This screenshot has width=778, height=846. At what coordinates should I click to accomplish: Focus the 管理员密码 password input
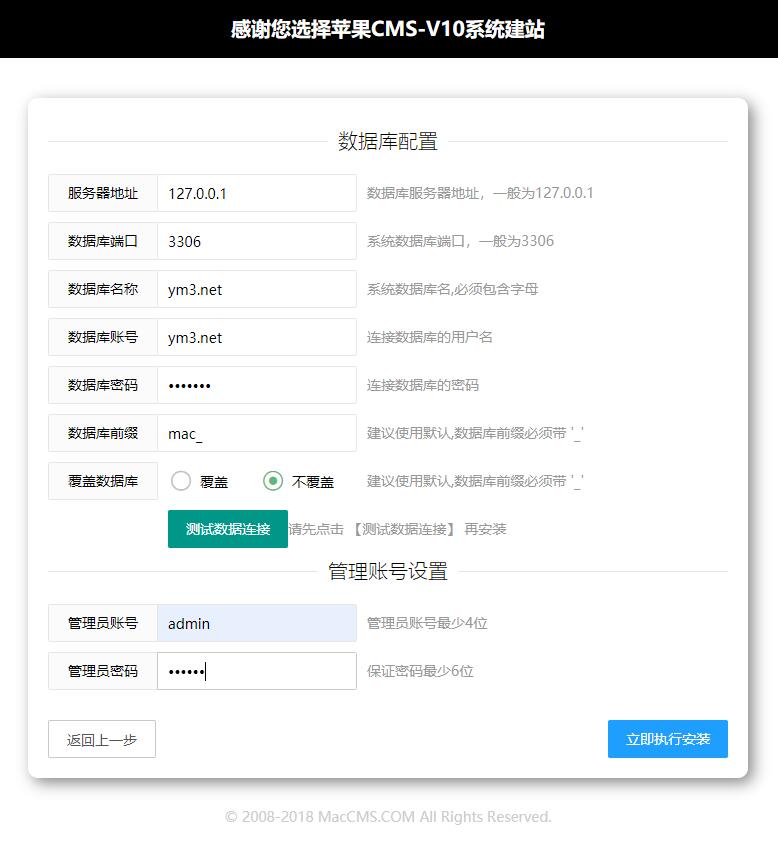(x=256, y=671)
